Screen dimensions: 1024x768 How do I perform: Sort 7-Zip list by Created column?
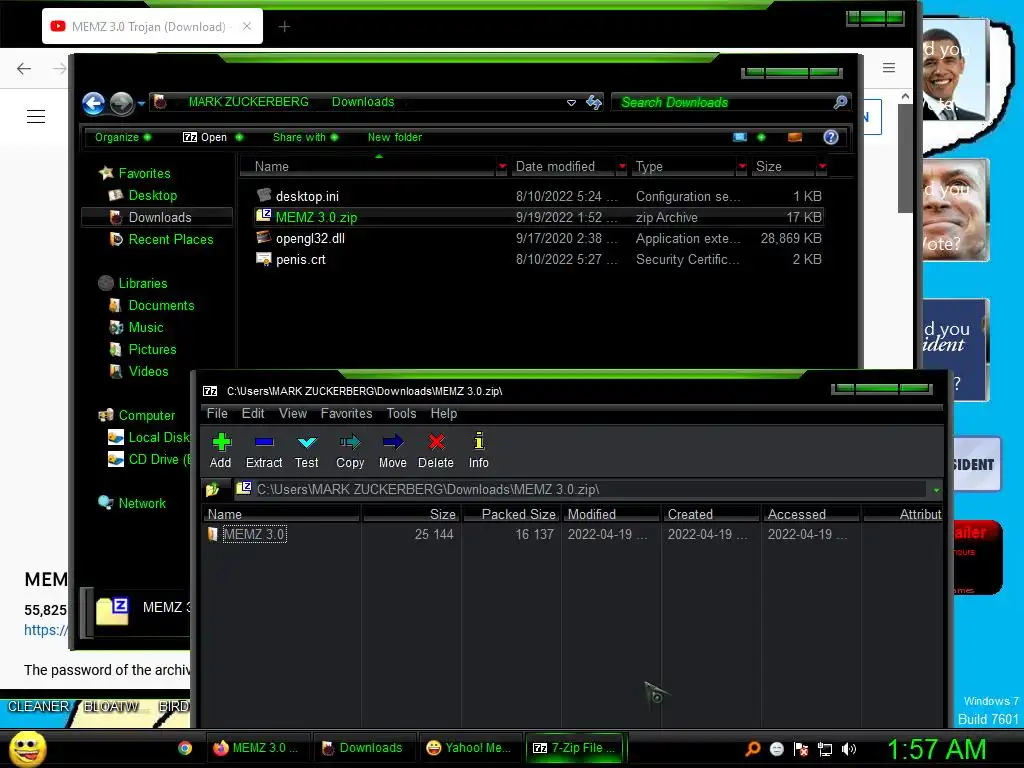(711, 515)
